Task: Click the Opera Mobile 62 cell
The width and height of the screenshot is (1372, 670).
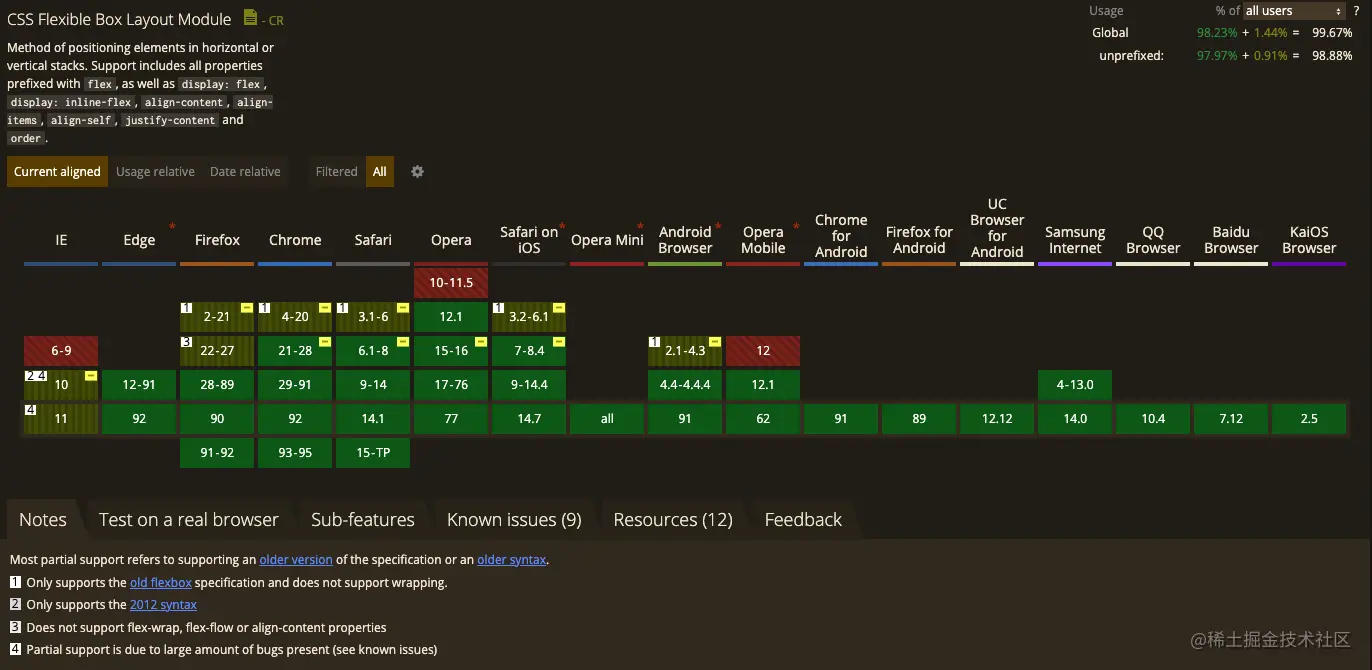Action: click(763, 419)
